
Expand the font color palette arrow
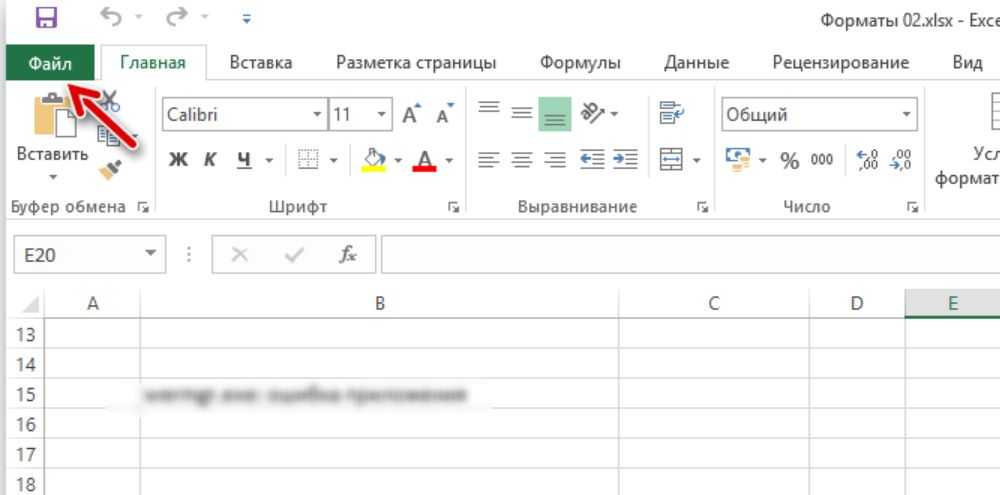point(449,160)
